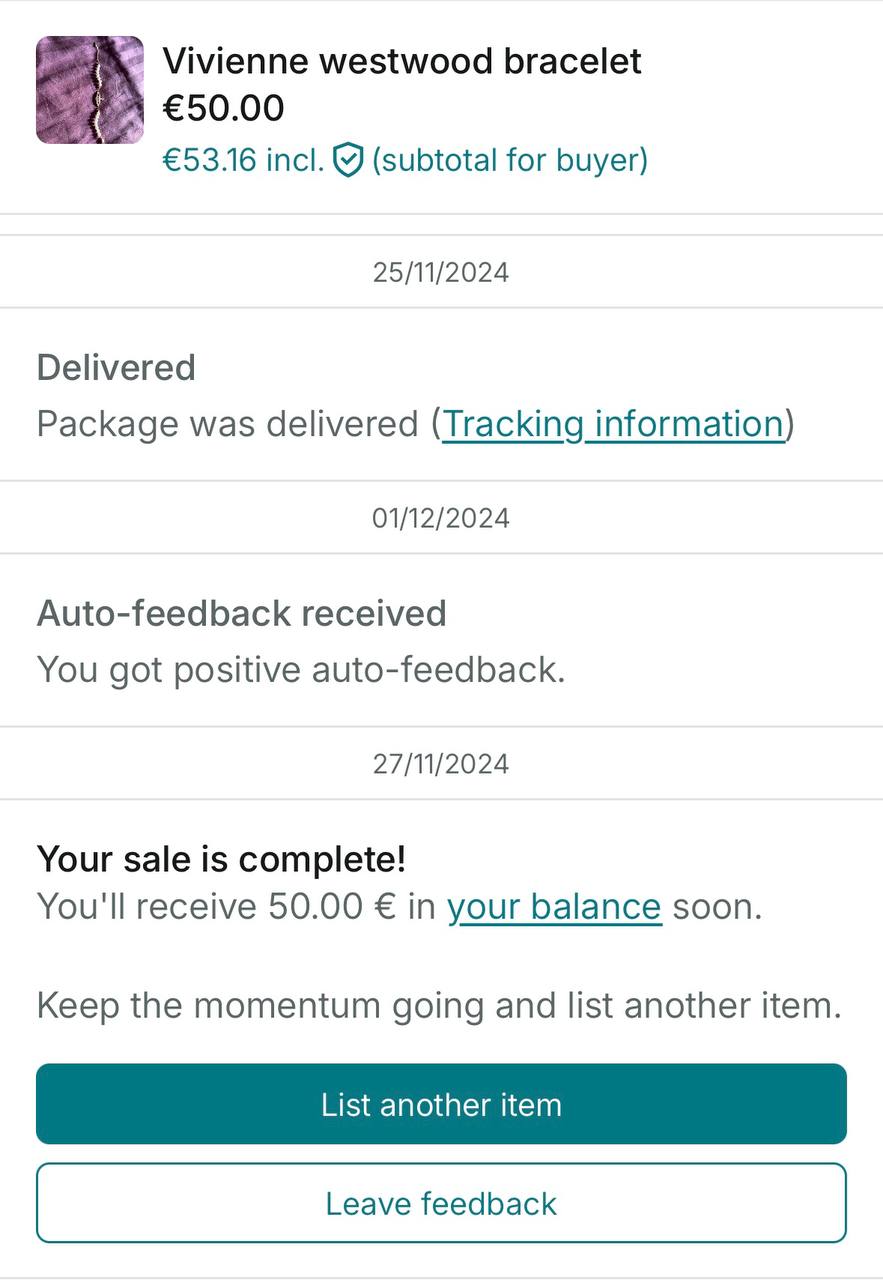Open the Tracking information link
The image size is (883, 1280).
pos(612,424)
